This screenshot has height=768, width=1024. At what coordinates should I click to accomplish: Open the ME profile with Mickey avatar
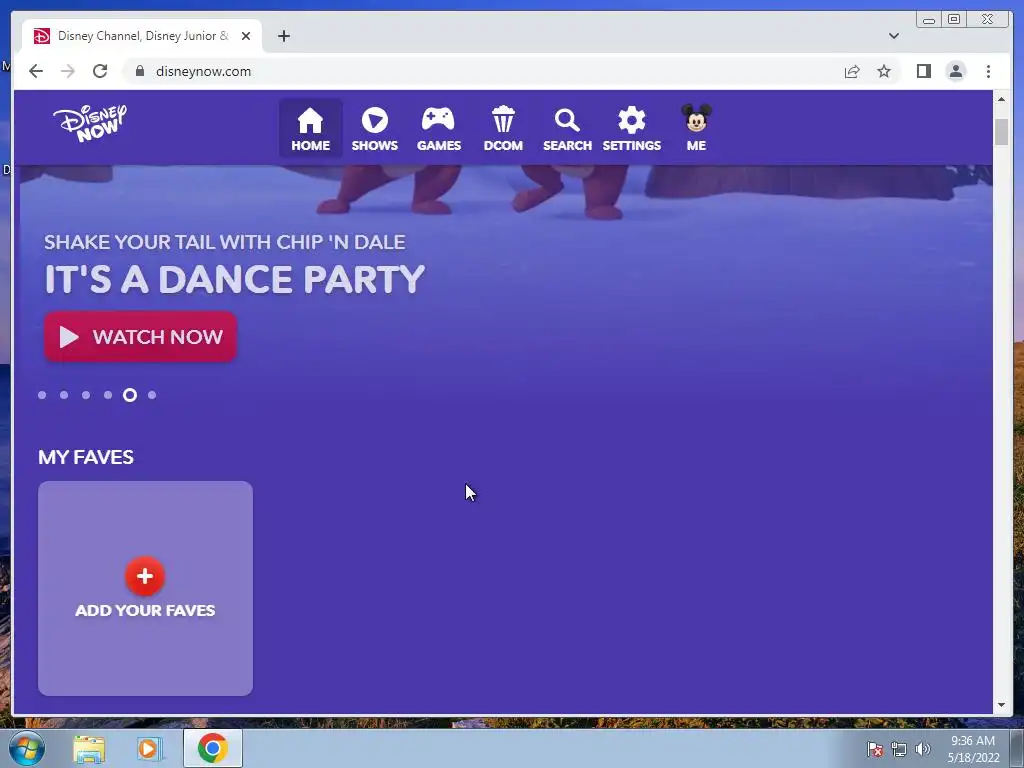point(696,128)
